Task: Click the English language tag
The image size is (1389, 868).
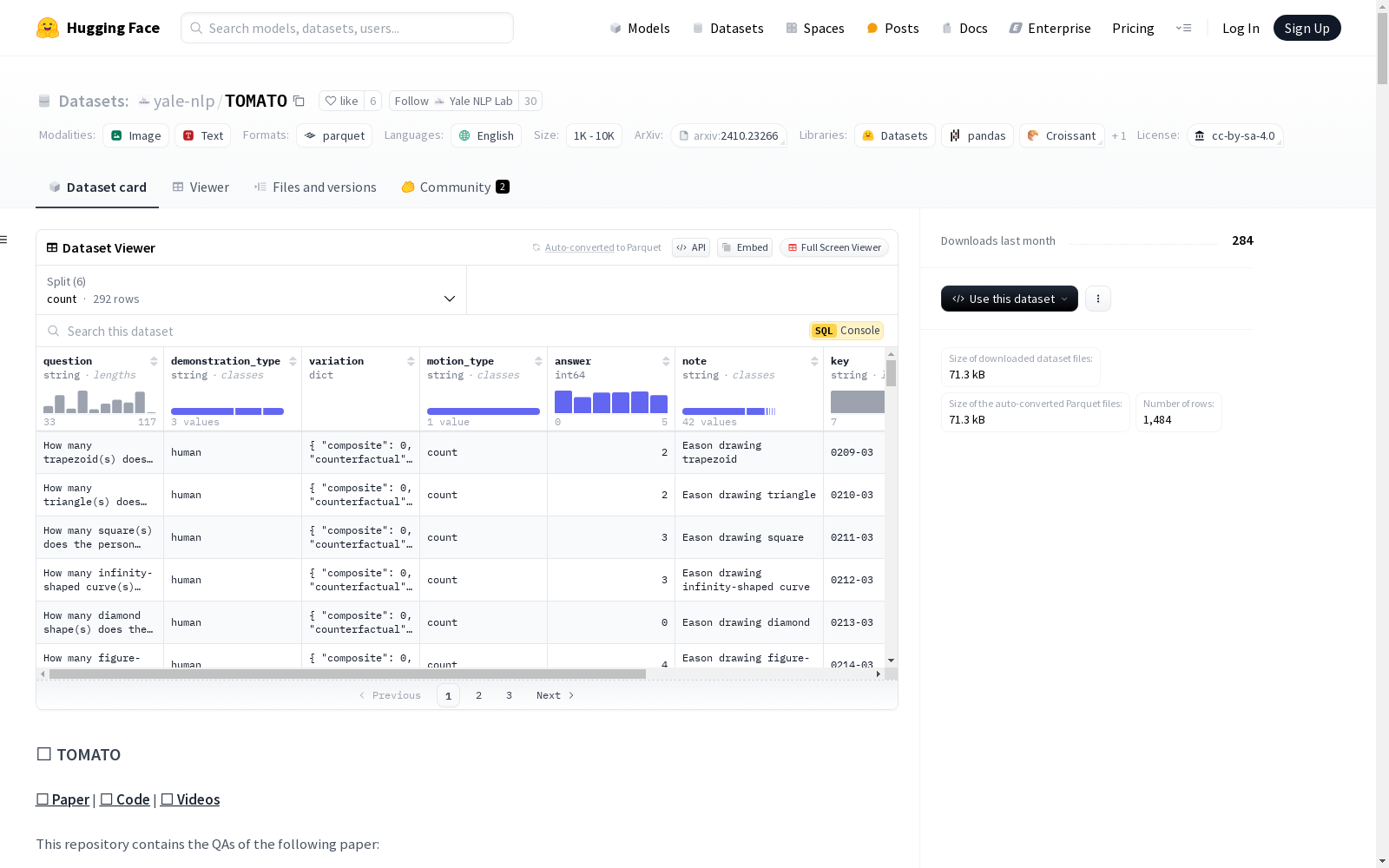Action: pyautogui.click(x=486, y=135)
